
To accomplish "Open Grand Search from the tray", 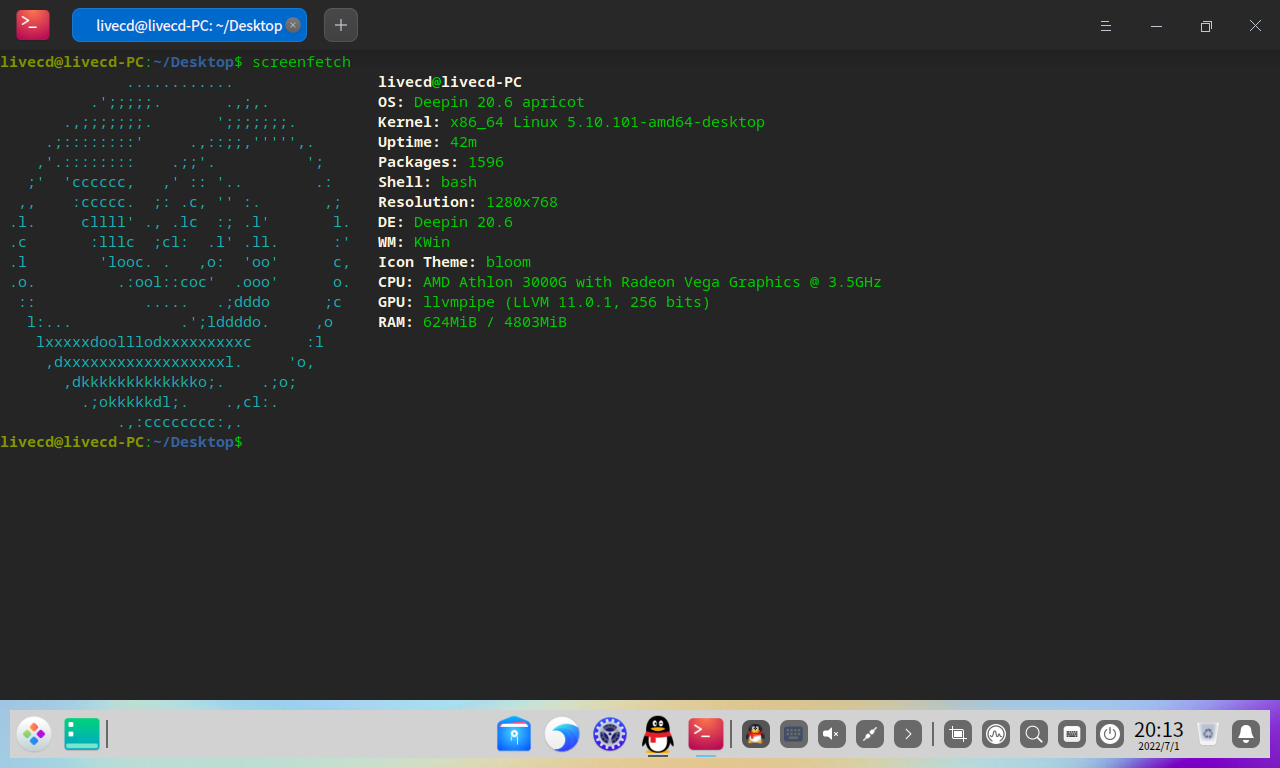I will click(x=1033, y=733).
